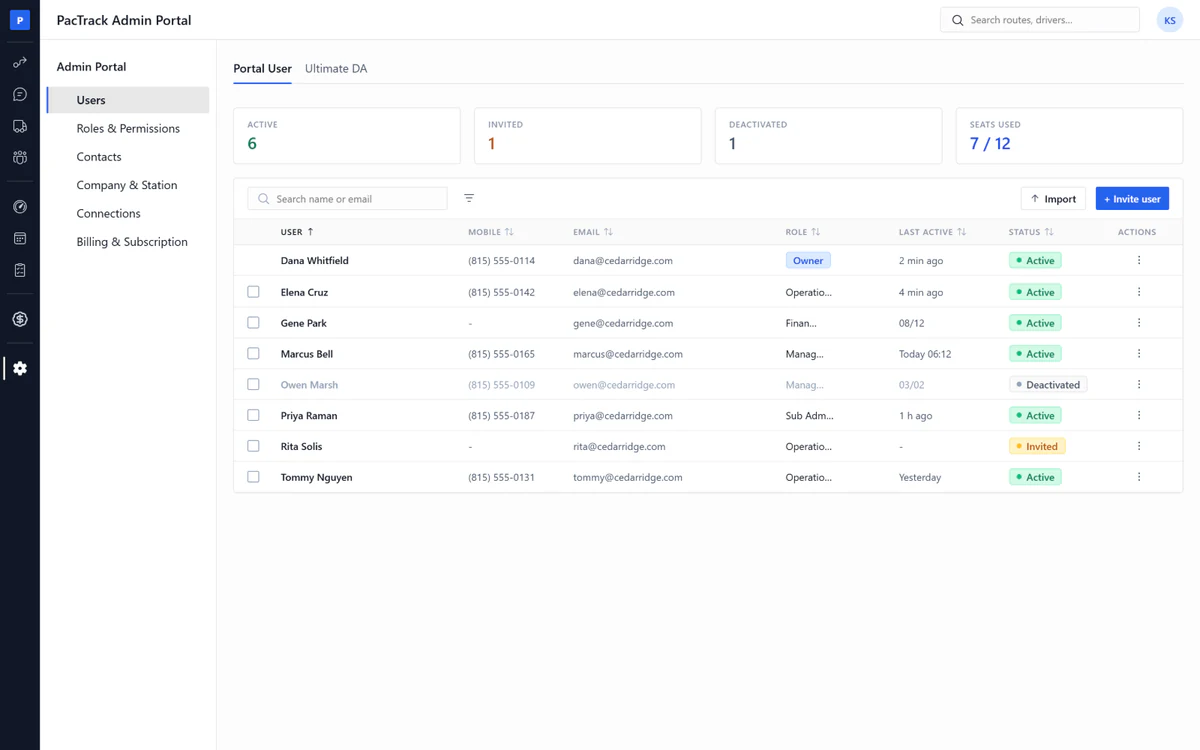Open actions menu for Marcus Bell
Image resolution: width=1200 pixels, height=750 pixels.
pos(1138,354)
